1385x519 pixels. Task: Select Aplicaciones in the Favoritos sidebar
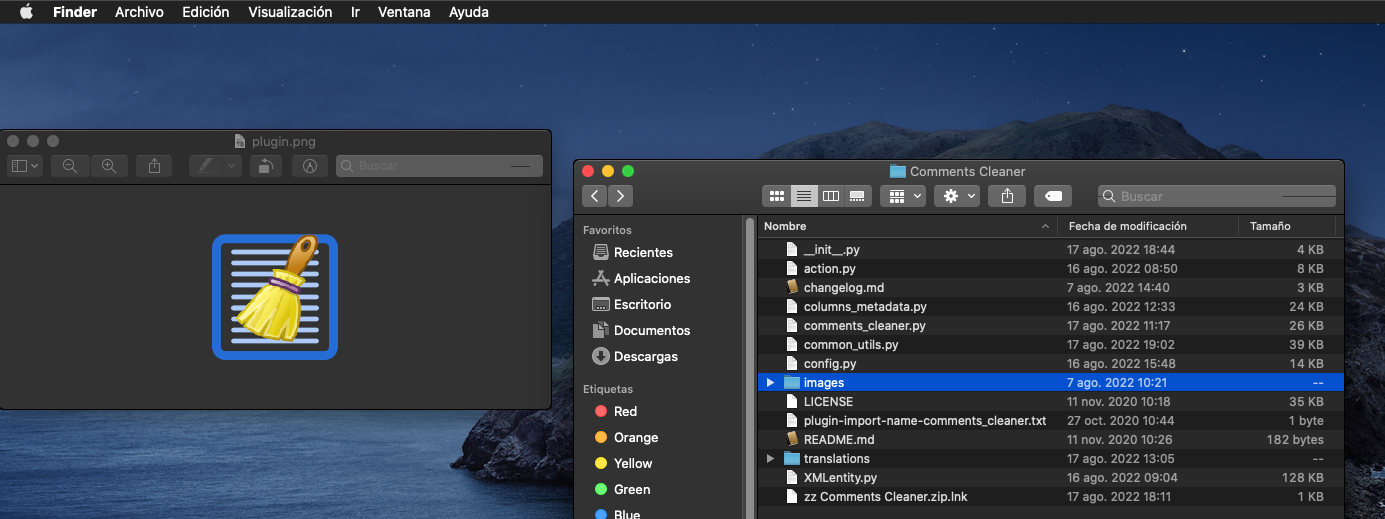coord(651,278)
